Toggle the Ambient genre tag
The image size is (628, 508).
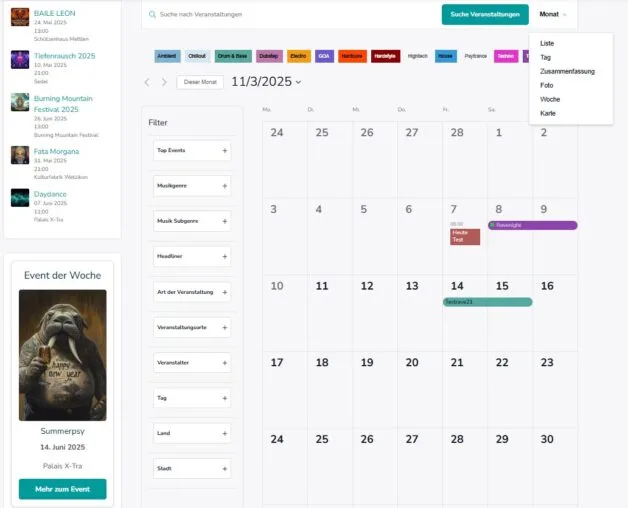[x=167, y=56]
